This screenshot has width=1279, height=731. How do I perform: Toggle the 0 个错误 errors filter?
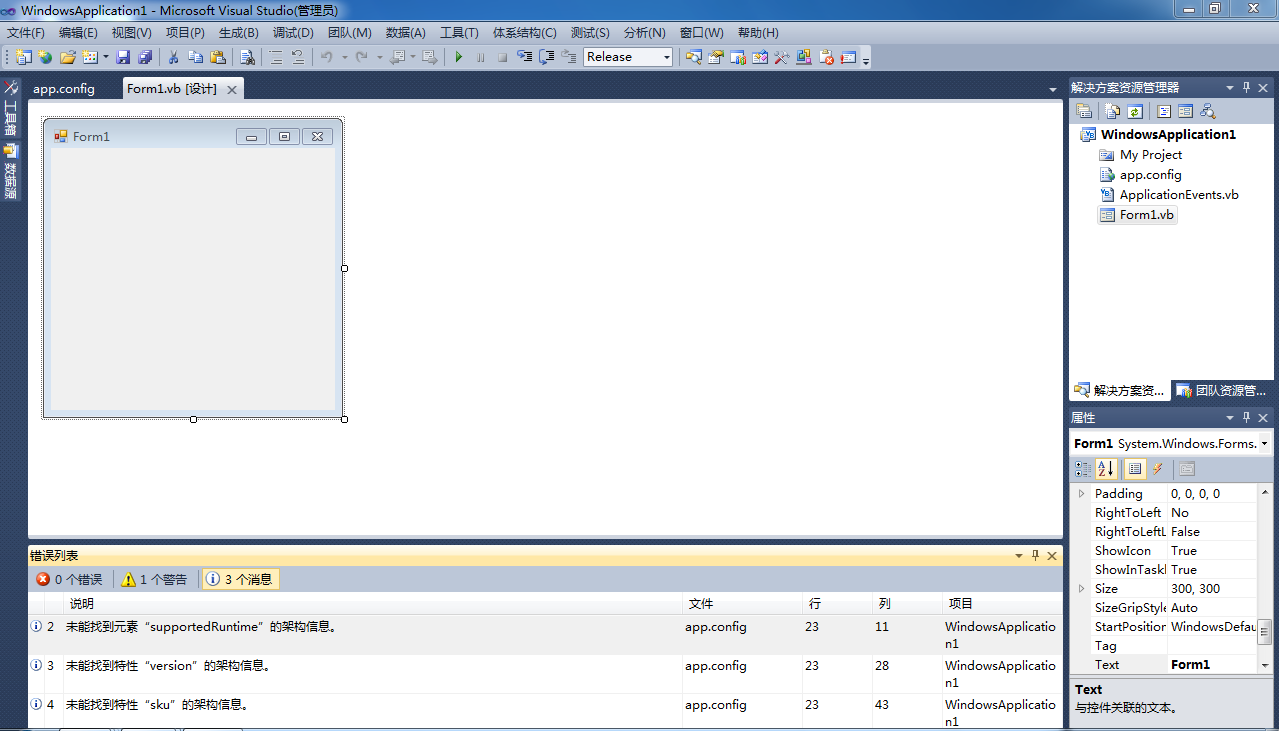(70, 579)
